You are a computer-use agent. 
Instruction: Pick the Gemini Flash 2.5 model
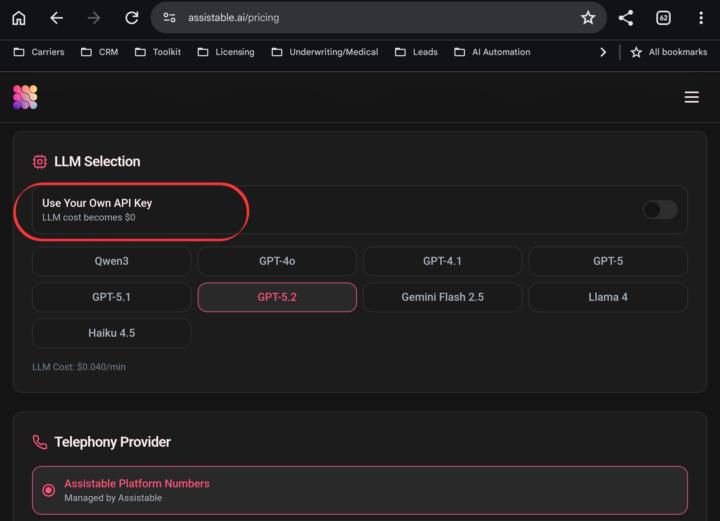tap(442, 297)
